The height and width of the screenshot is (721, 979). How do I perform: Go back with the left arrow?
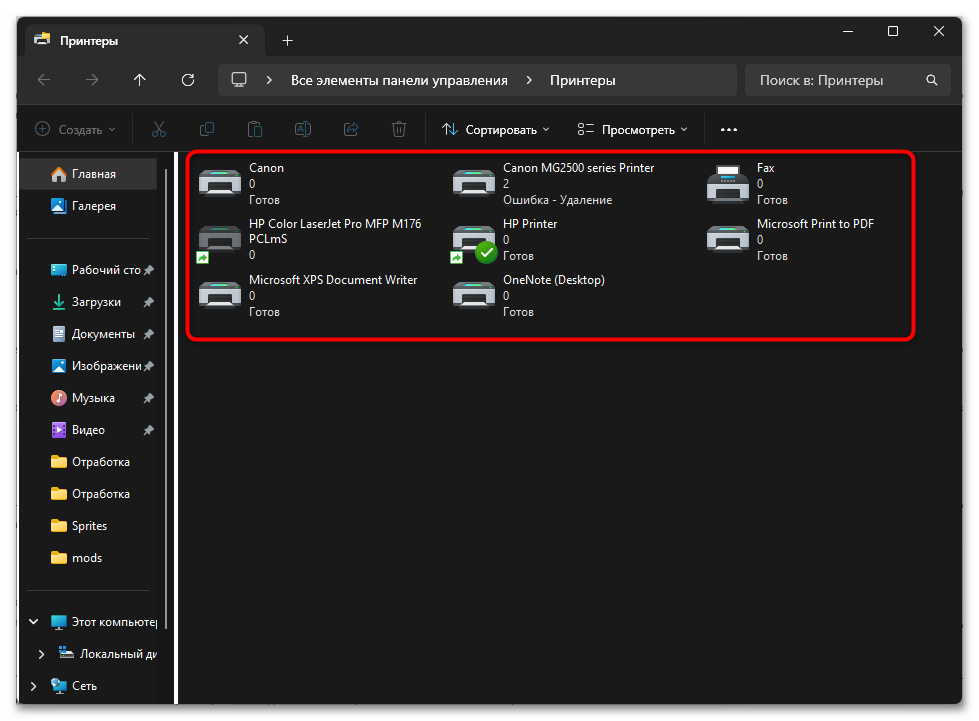[44, 80]
